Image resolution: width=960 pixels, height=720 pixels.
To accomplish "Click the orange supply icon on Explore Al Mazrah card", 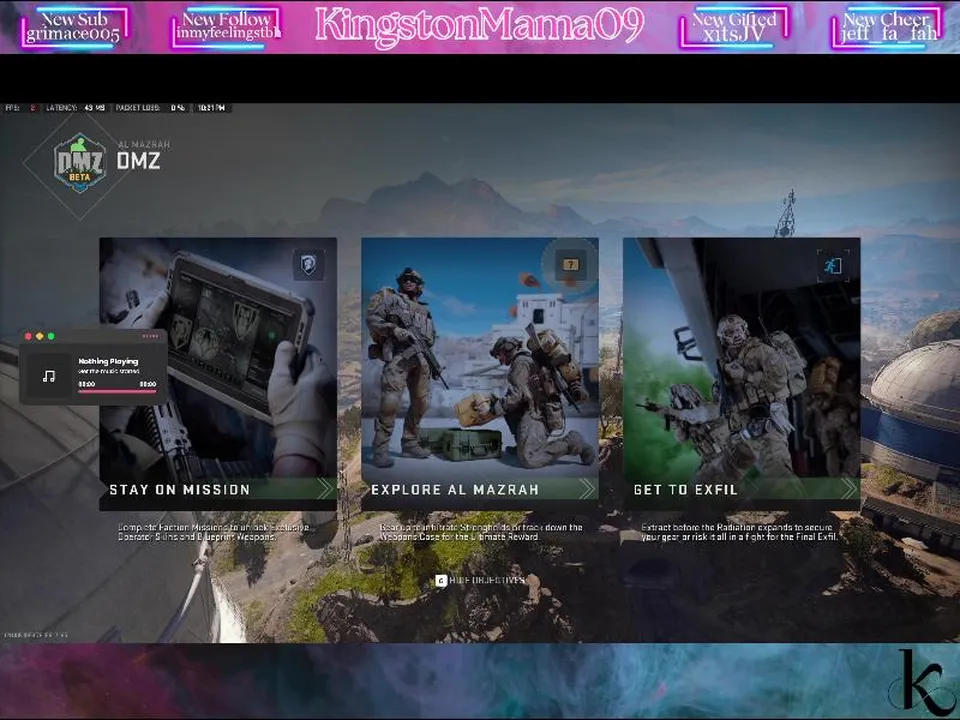I will click(x=570, y=264).
